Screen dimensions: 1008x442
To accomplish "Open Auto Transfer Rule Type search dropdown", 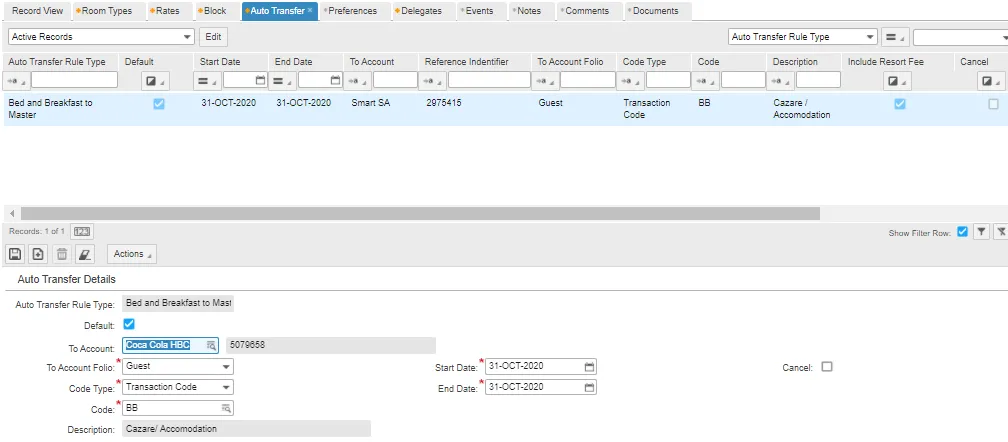I will tap(803, 37).
